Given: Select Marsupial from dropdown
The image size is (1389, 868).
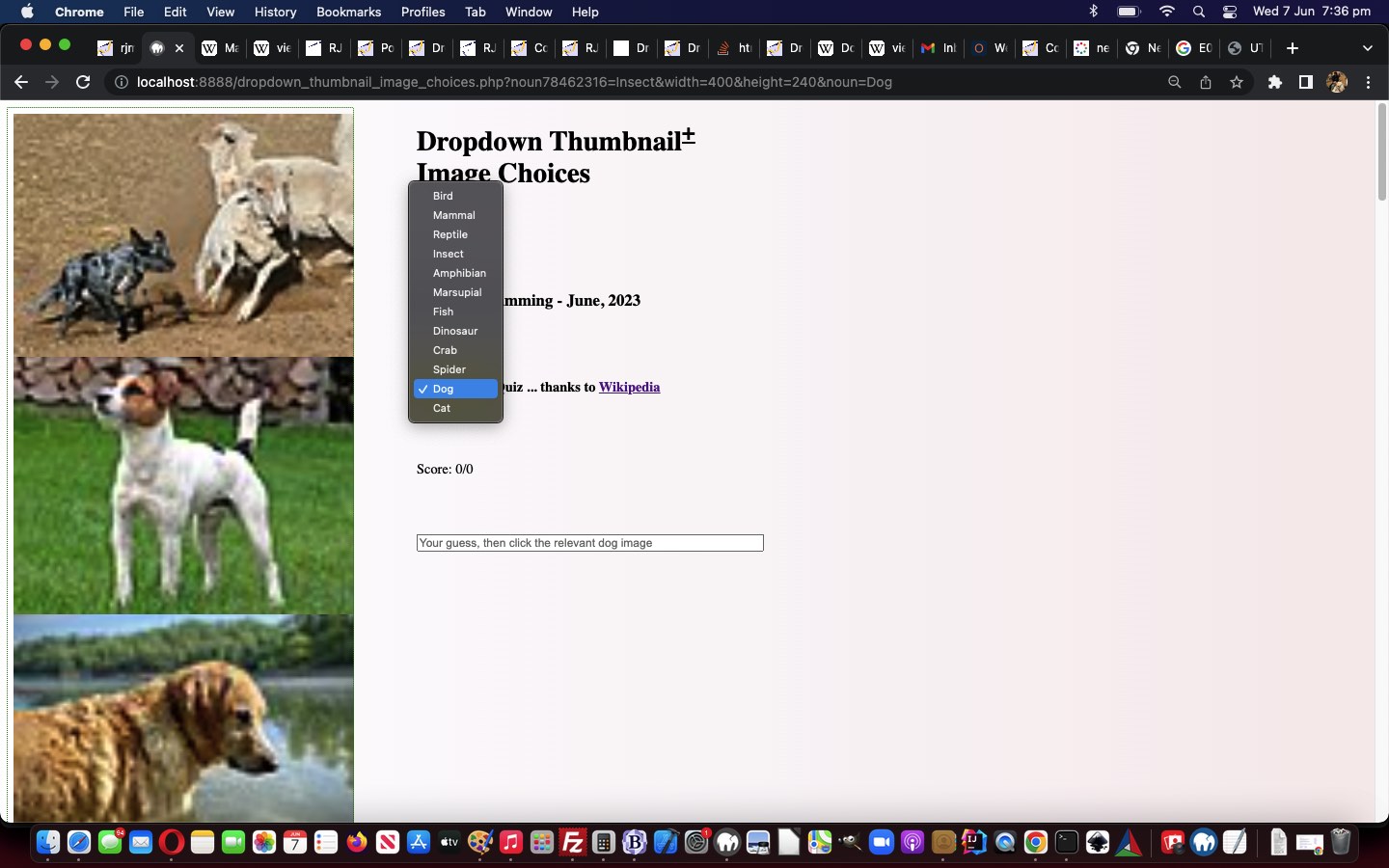Looking at the screenshot, I should coord(455,292).
